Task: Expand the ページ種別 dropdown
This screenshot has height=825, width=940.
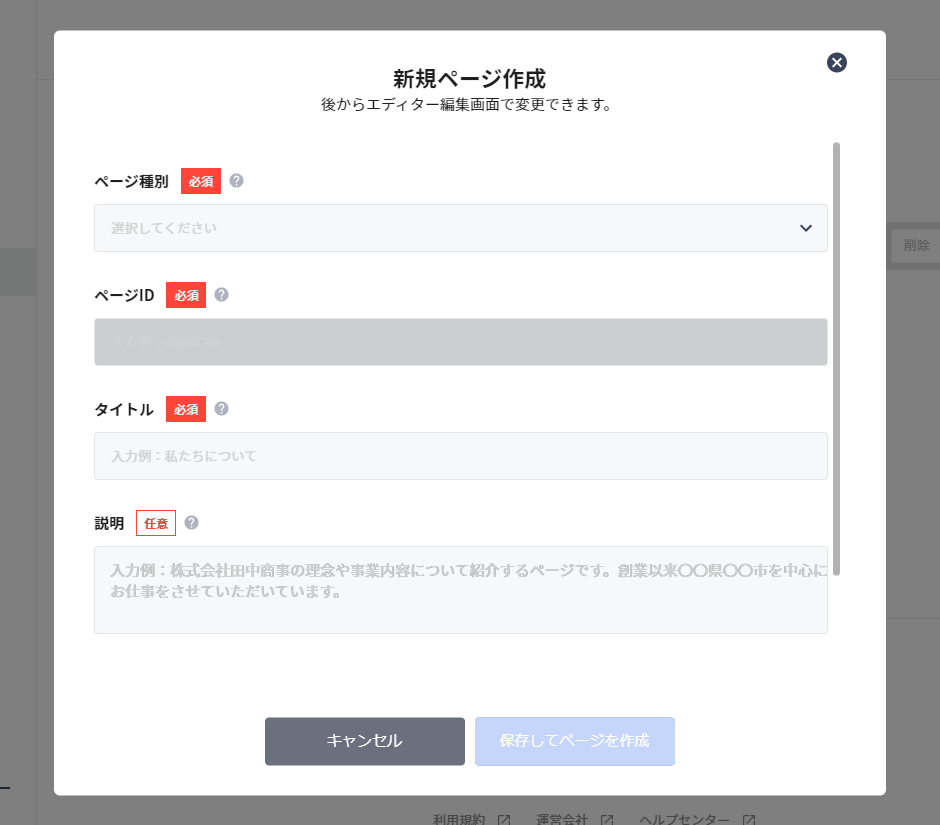Action: click(460, 228)
